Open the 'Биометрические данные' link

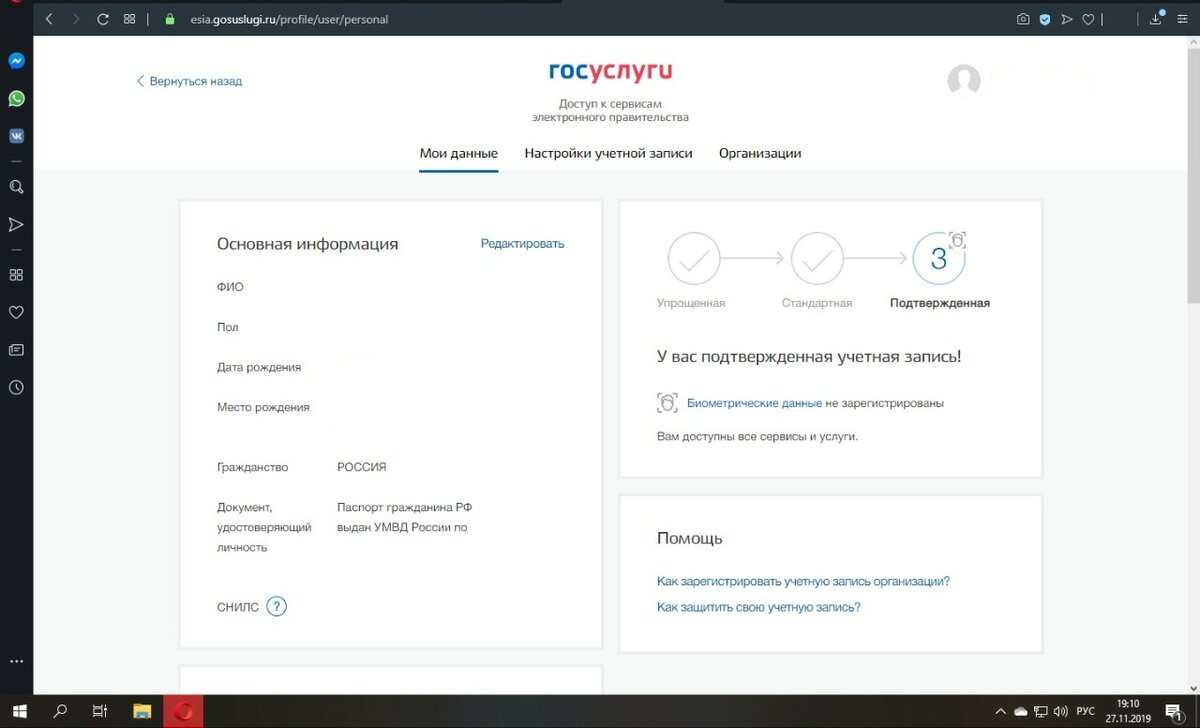(755, 403)
